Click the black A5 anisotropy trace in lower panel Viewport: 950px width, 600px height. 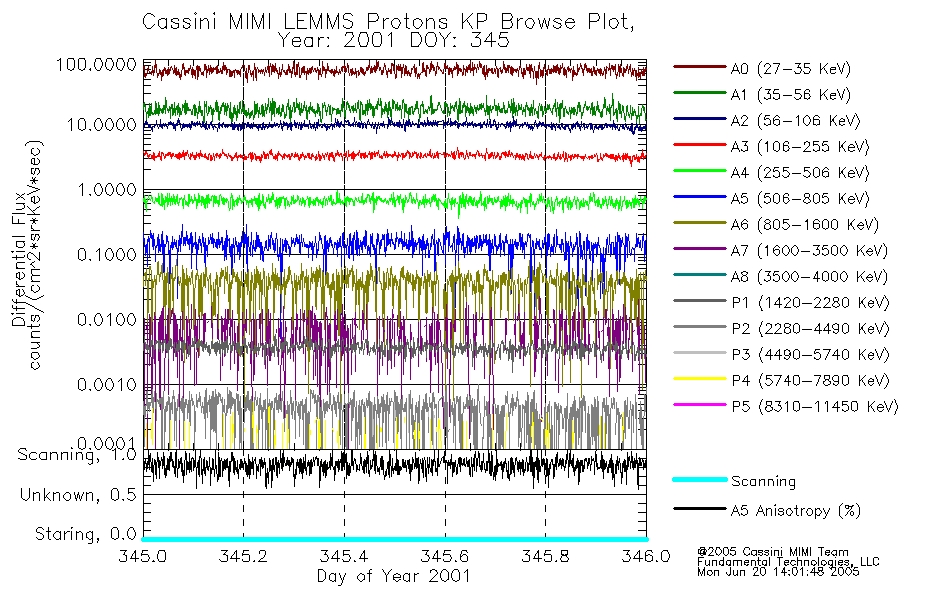pyautogui.click(x=394, y=468)
